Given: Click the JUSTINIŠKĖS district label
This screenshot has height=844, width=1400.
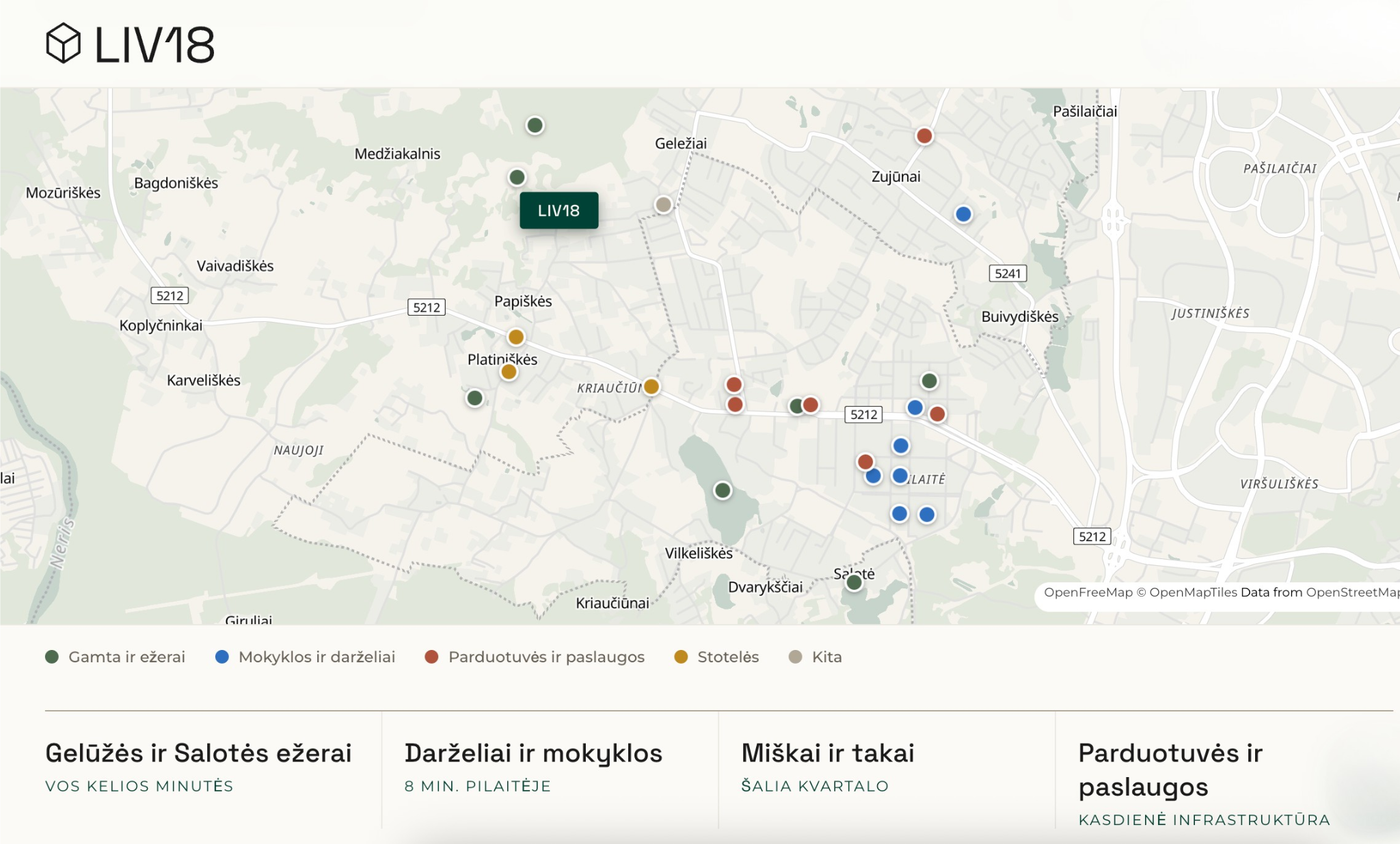Looking at the screenshot, I should click(x=1211, y=313).
